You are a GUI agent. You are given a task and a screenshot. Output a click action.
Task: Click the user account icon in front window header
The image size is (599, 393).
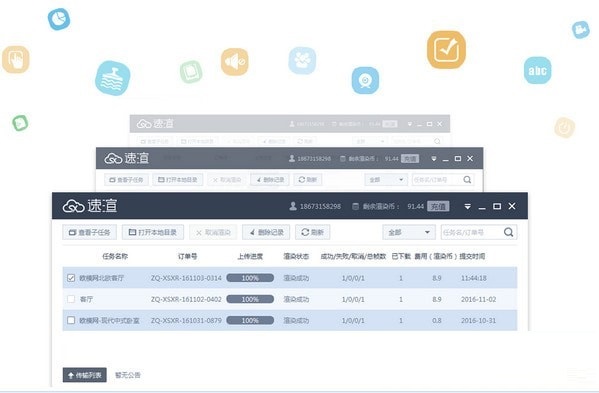pyautogui.click(x=293, y=206)
